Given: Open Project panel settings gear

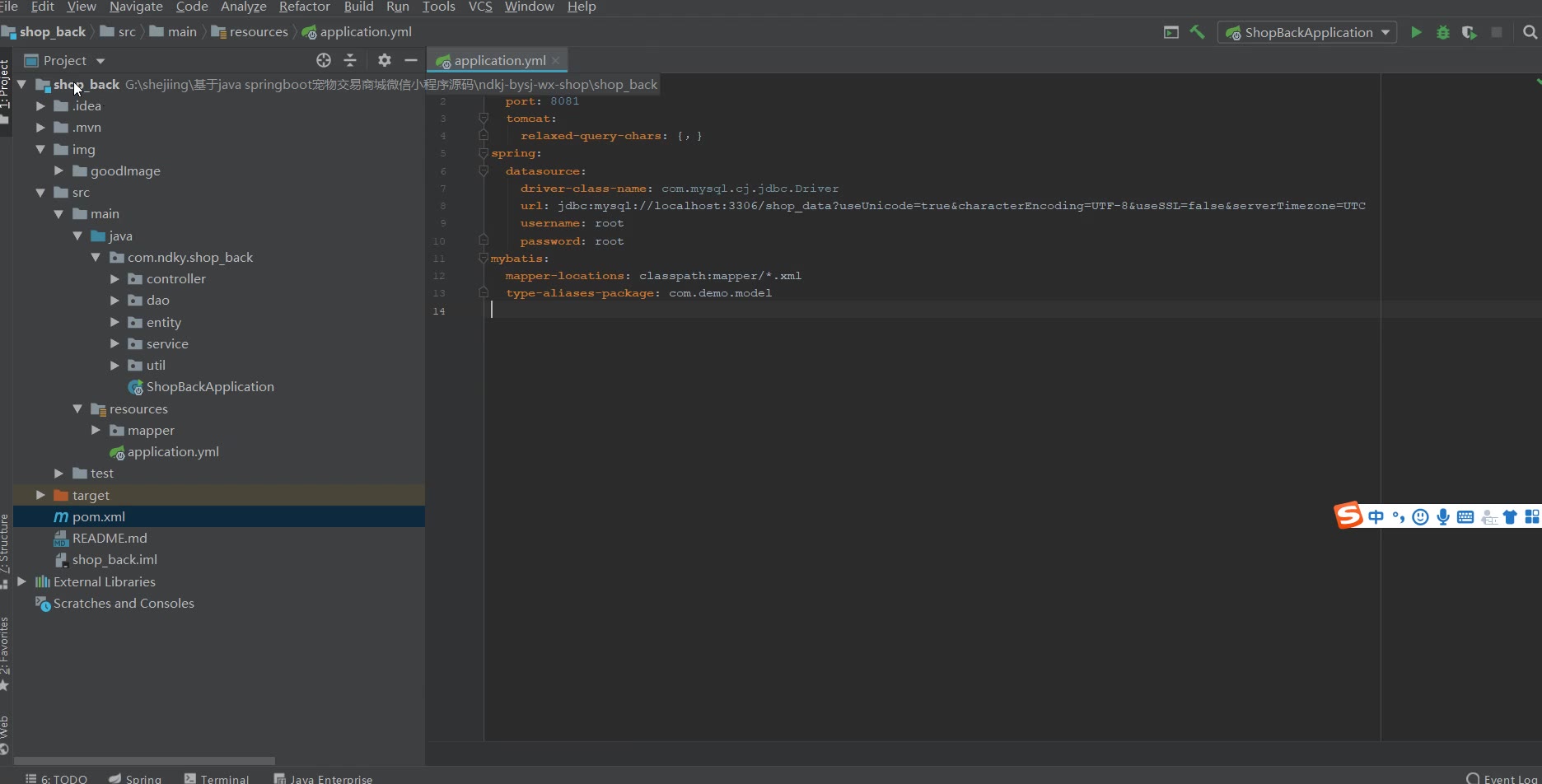Looking at the screenshot, I should click(384, 60).
